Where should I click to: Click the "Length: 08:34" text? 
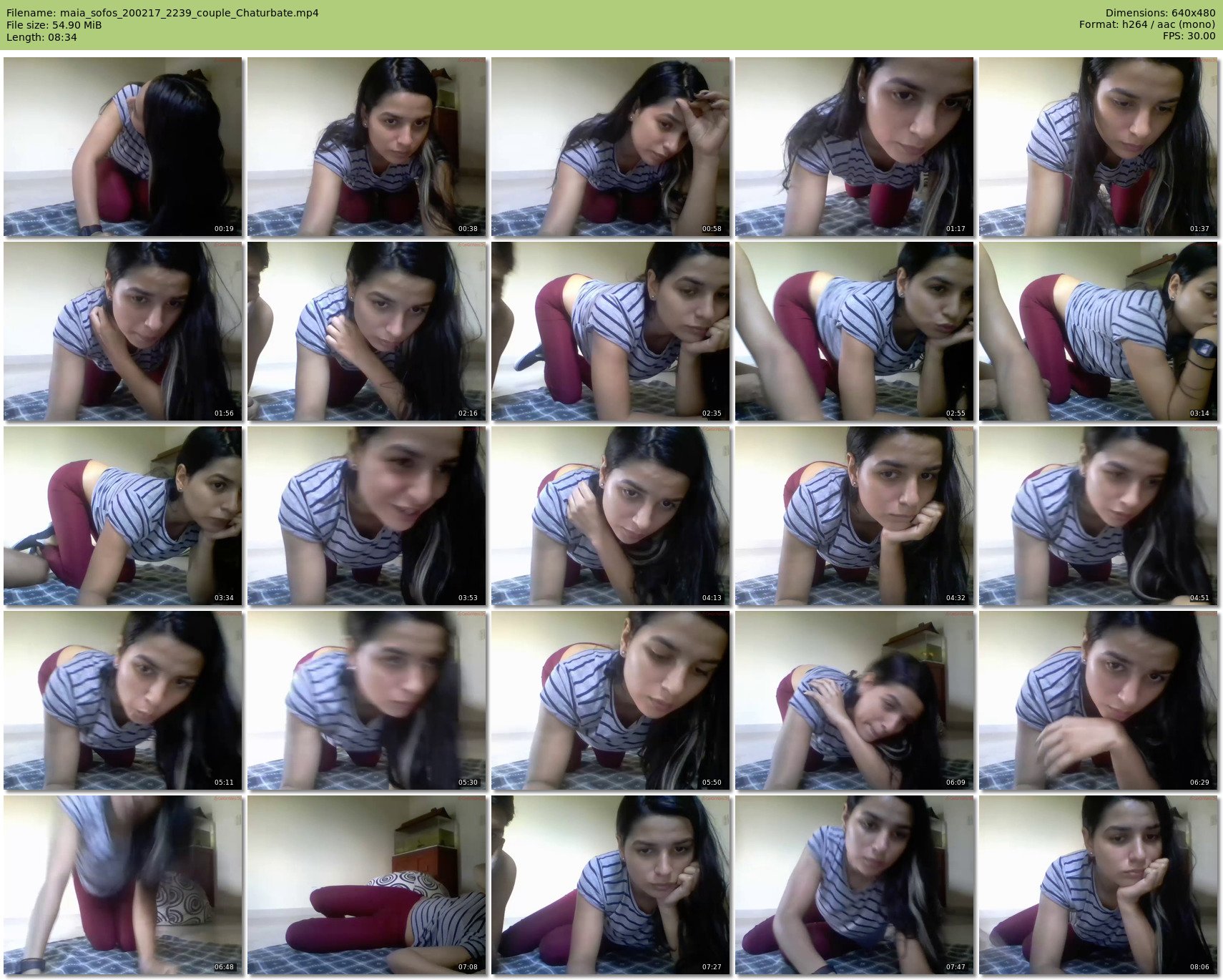[x=41, y=37]
